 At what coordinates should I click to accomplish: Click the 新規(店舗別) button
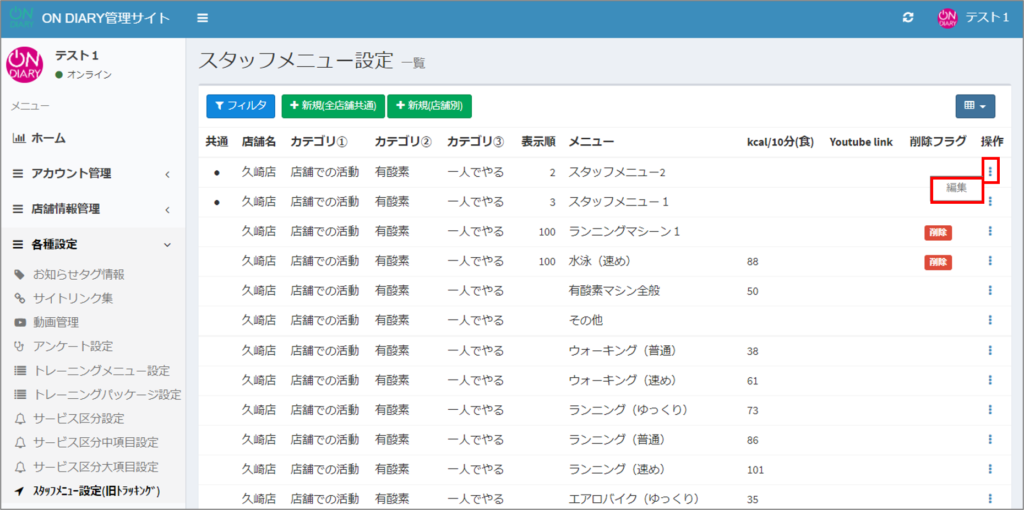coord(429,106)
